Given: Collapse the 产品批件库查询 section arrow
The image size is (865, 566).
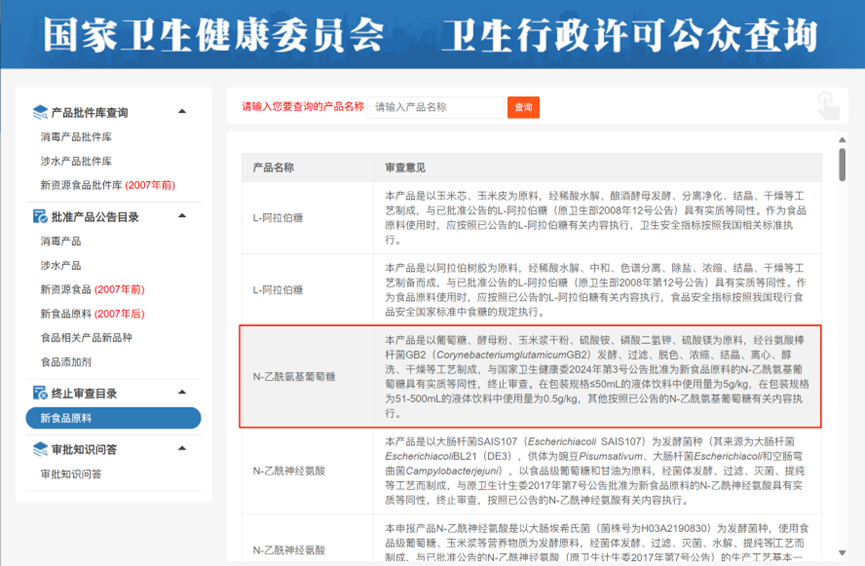Looking at the screenshot, I should (x=182, y=111).
